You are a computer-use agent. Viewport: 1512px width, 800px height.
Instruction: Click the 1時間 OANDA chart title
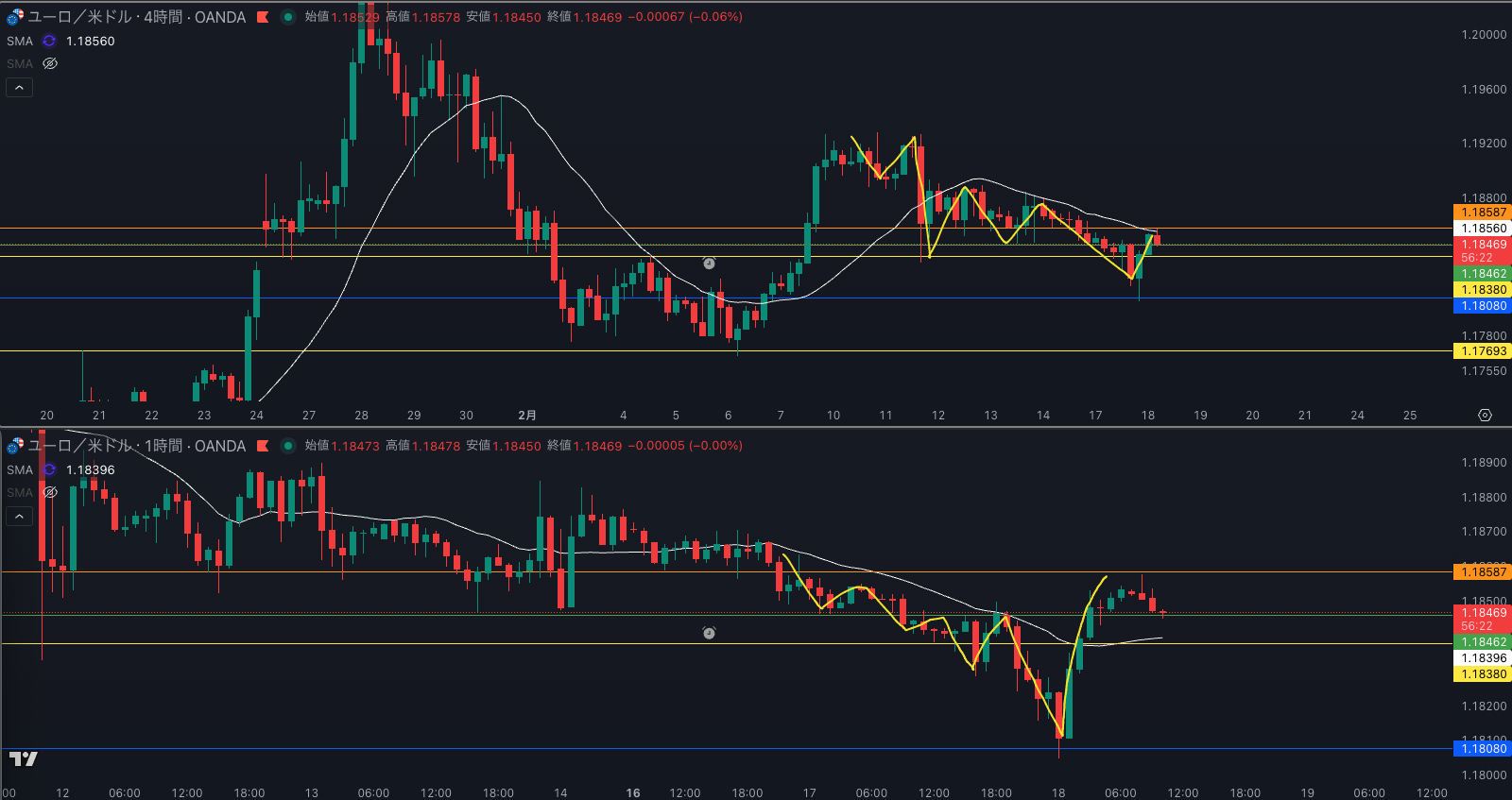click(x=137, y=446)
